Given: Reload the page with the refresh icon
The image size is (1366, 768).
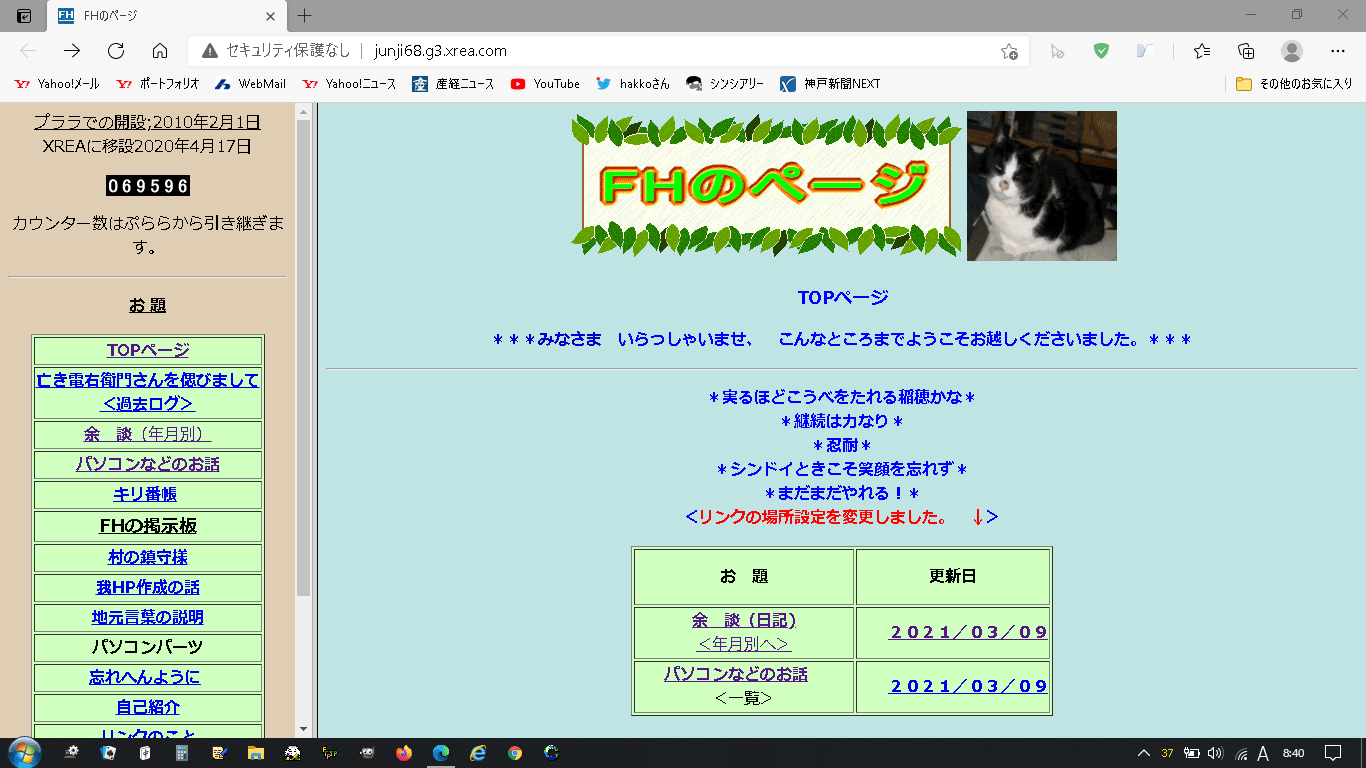Looking at the screenshot, I should tap(116, 51).
